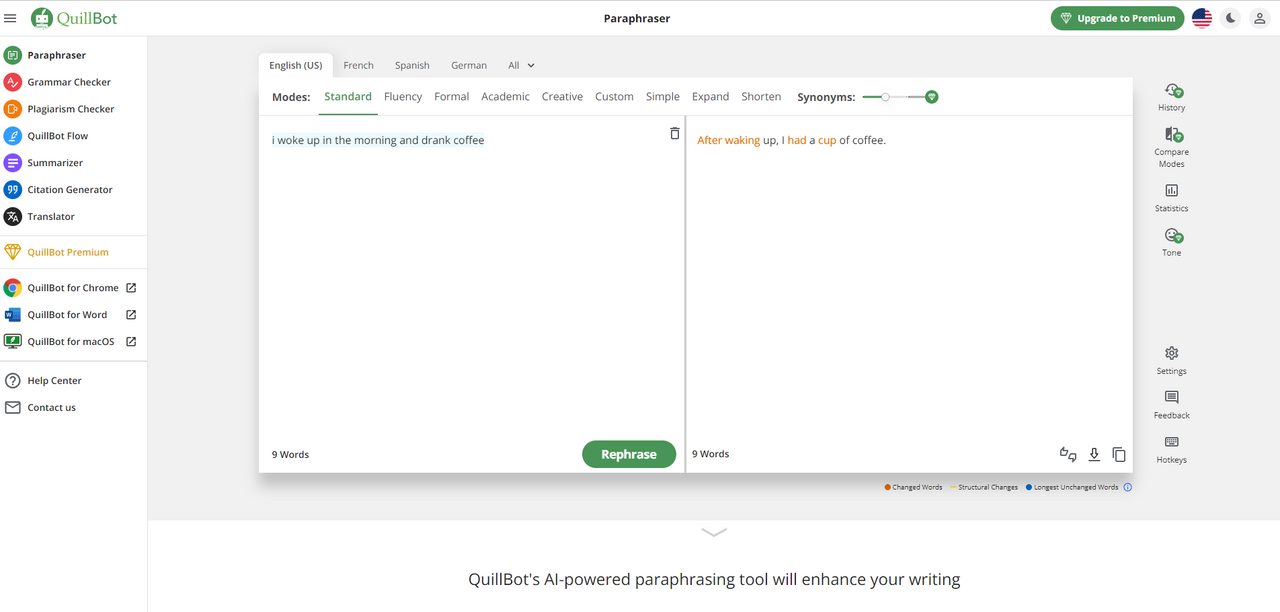
Task: Click the QuillBot Premium diamond icon
Action: pyautogui.click(x=13, y=252)
